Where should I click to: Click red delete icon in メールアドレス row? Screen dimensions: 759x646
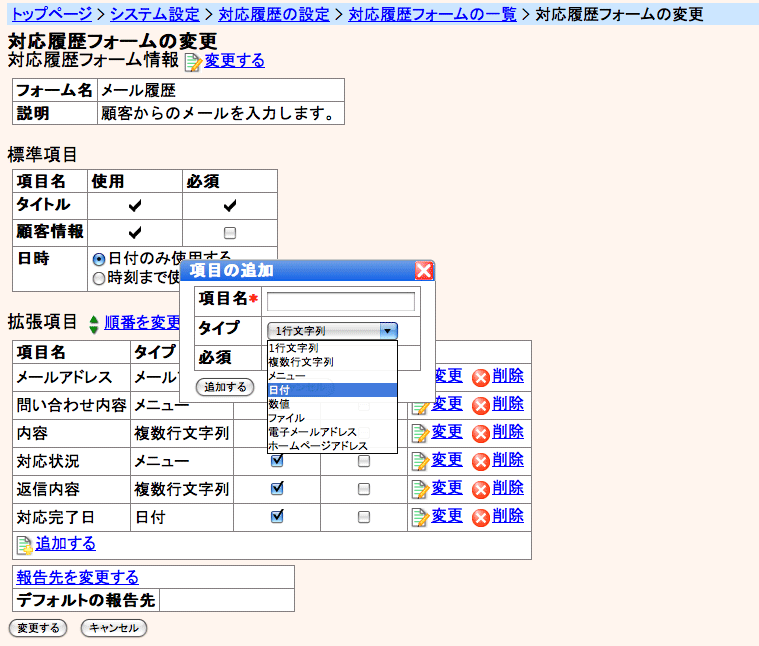pyautogui.click(x=480, y=377)
